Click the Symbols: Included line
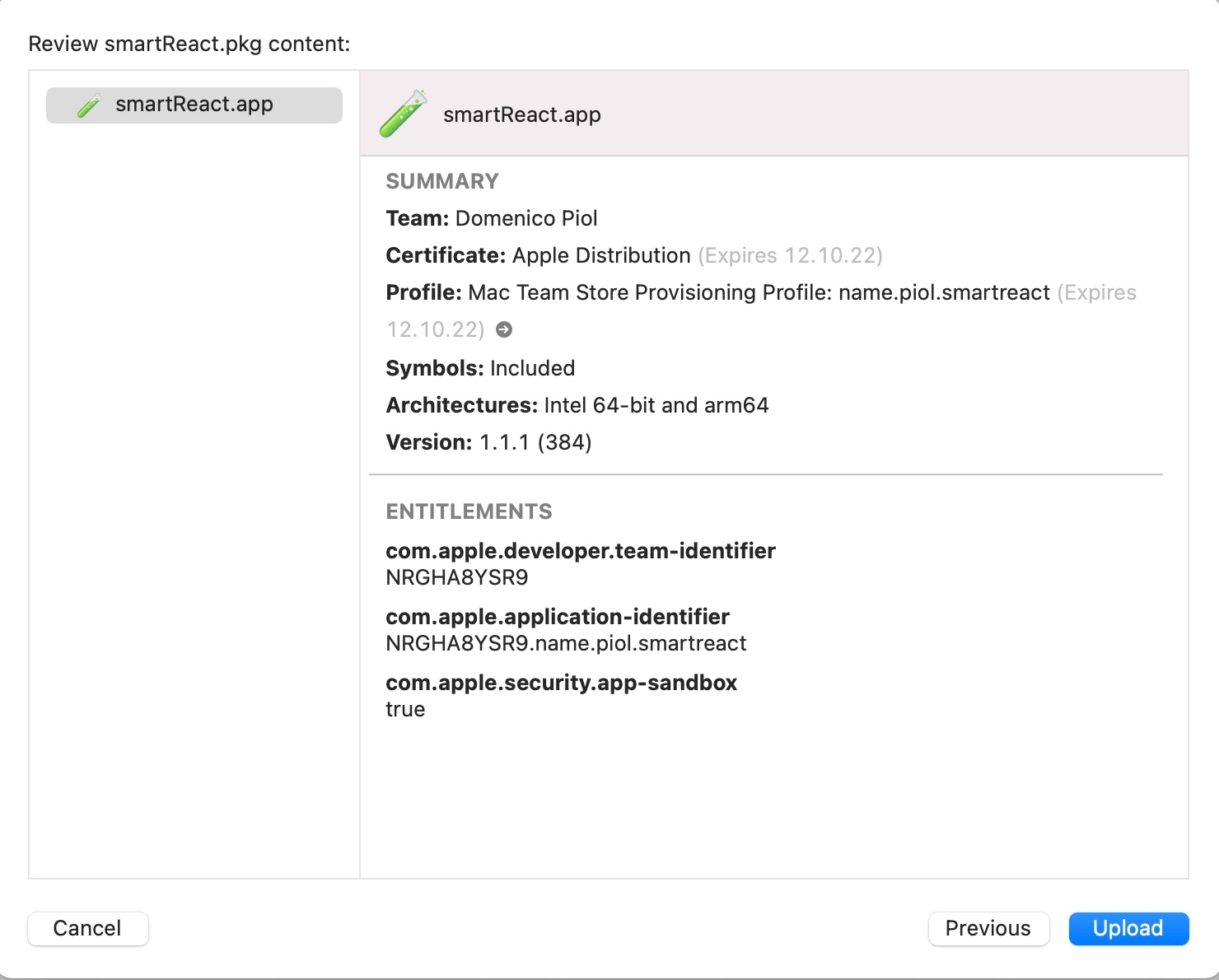The height and width of the screenshot is (980, 1219). tap(480, 368)
